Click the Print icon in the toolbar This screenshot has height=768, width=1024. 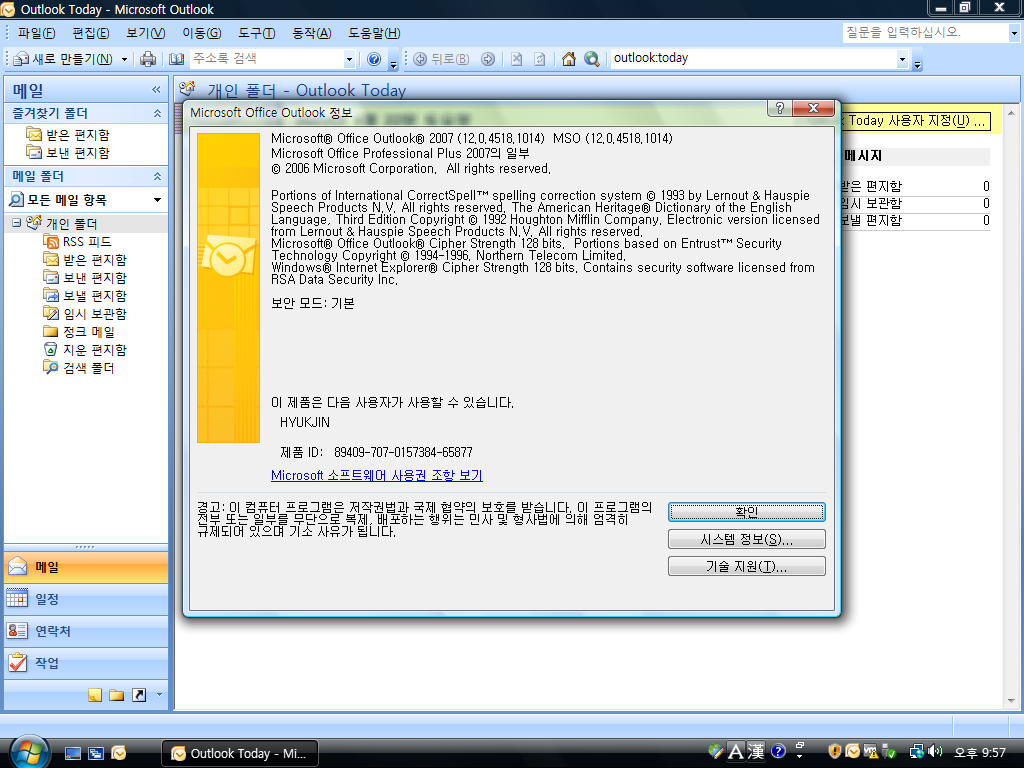(x=148, y=59)
